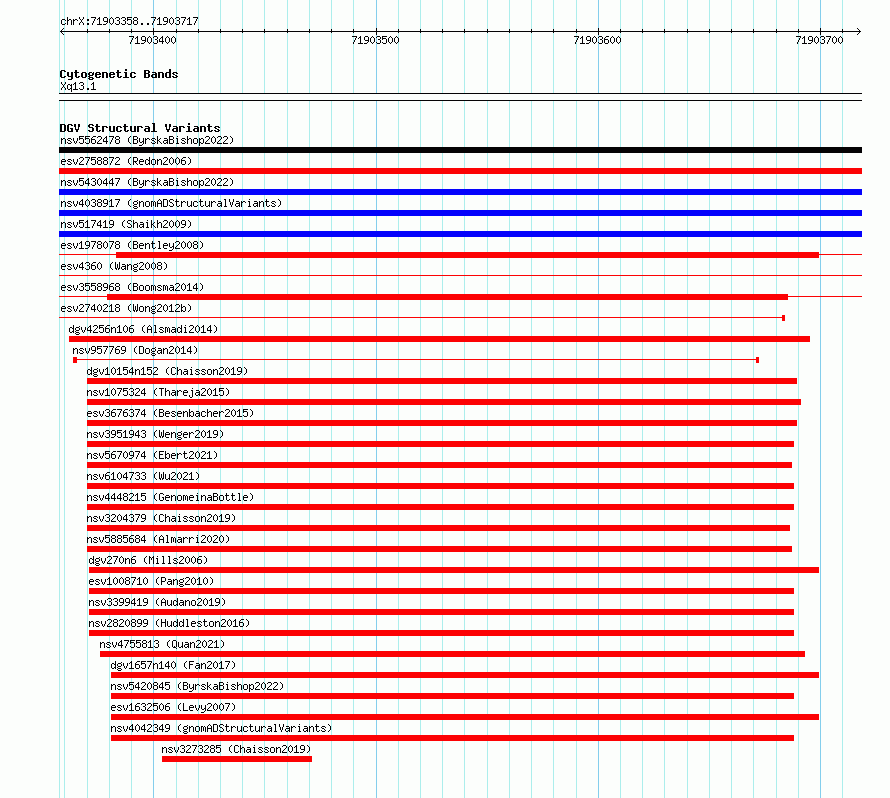Viewport: 890px width, 798px height.
Task: Click the nsv5430447 (ByrskaBishop2022) label
Action: click(x=147, y=182)
